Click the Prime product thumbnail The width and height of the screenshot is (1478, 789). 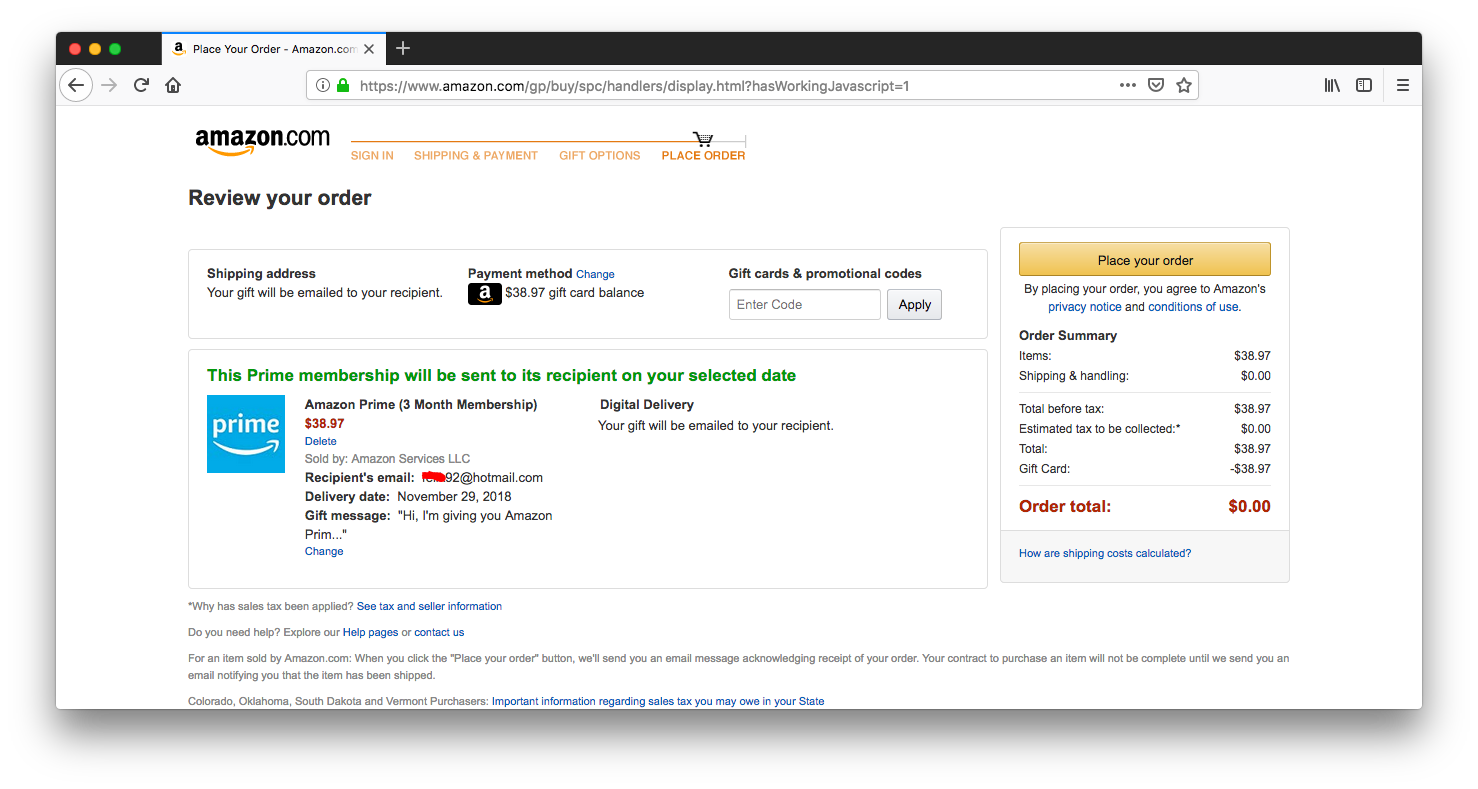click(x=246, y=434)
